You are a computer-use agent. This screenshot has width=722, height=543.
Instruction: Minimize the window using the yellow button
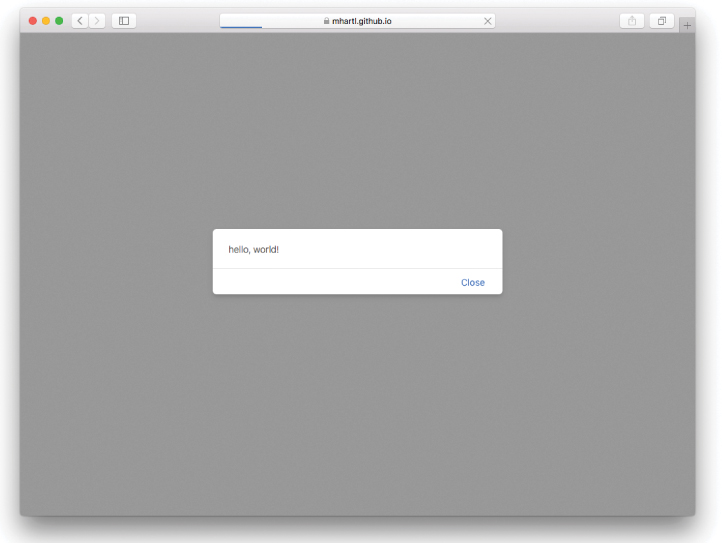coord(46,21)
